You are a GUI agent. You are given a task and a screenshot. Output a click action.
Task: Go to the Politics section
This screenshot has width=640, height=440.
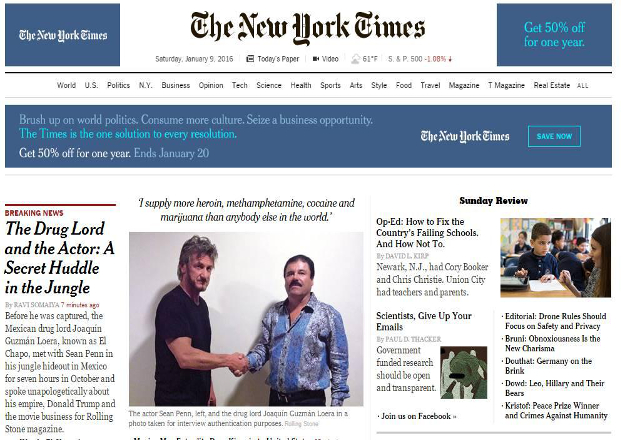pos(118,85)
